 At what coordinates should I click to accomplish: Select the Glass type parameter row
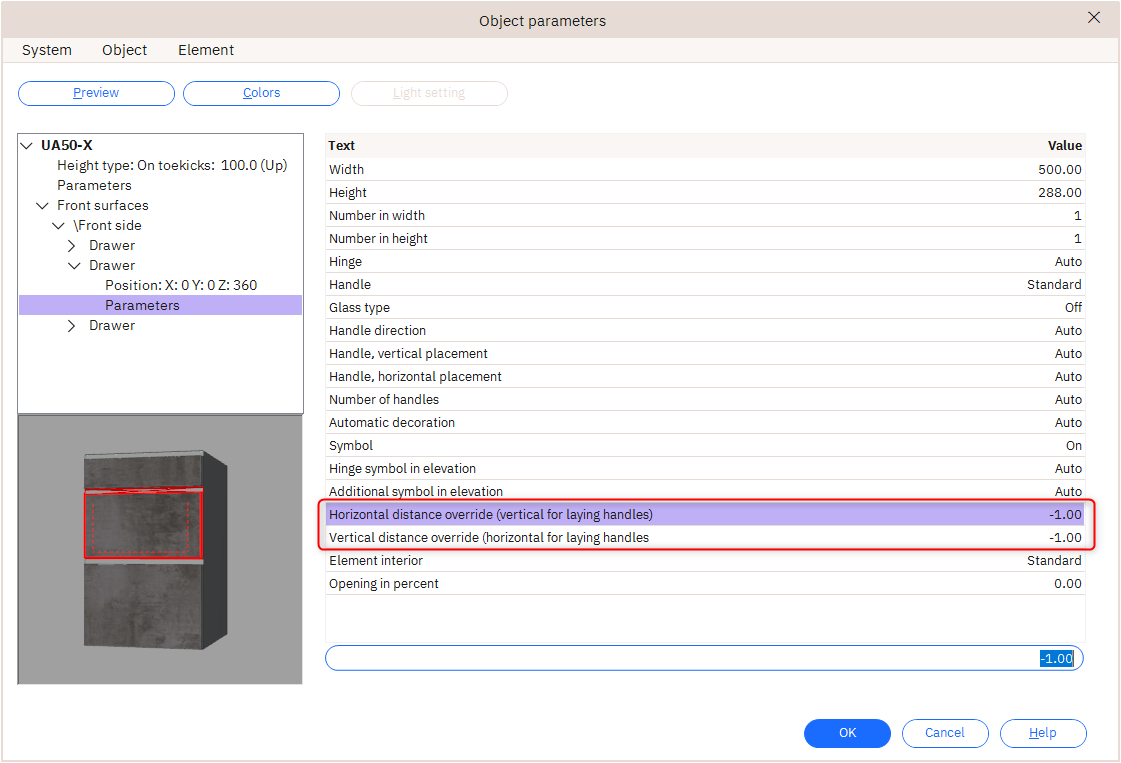(x=704, y=307)
